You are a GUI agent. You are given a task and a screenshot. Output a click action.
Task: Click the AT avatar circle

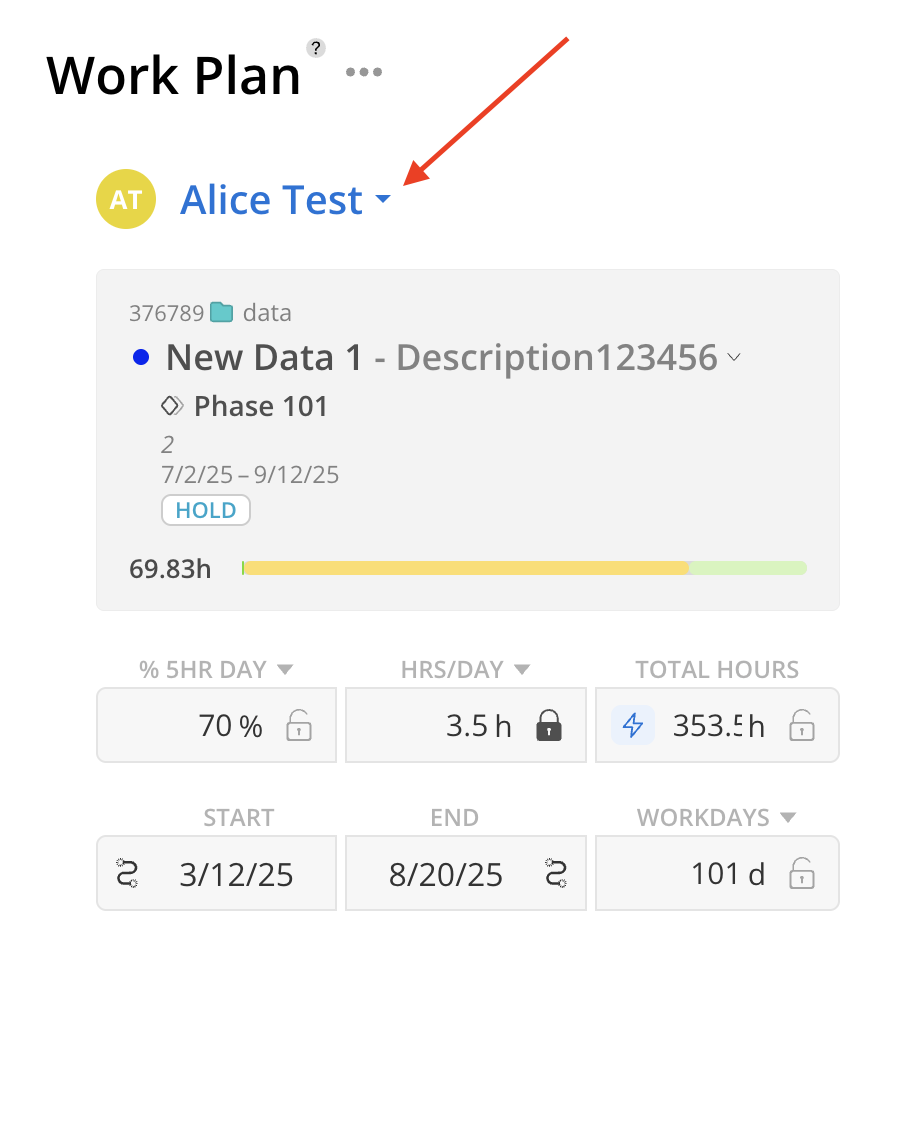coord(126,200)
